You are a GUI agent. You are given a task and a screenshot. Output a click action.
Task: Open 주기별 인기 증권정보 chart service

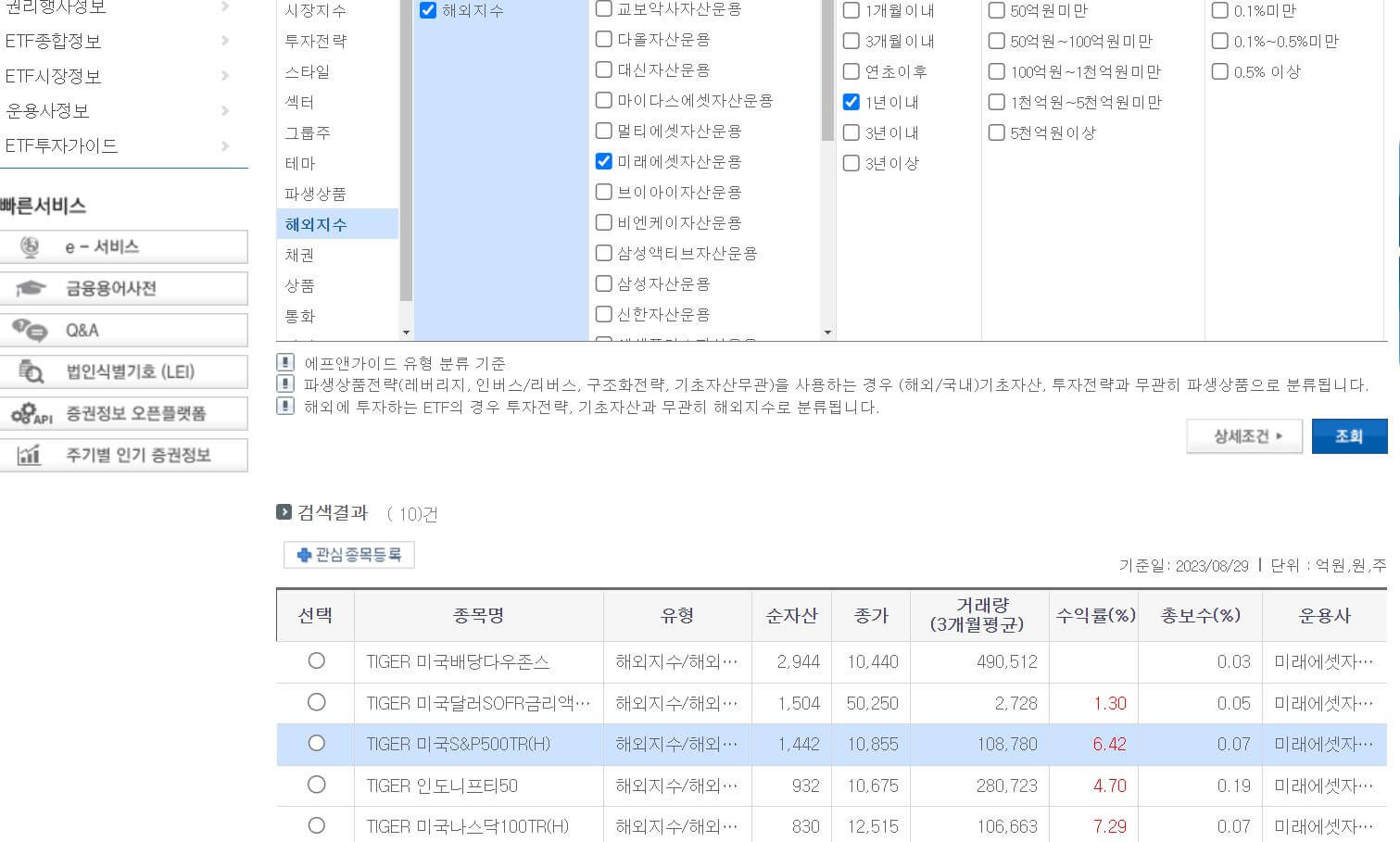click(x=125, y=455)
